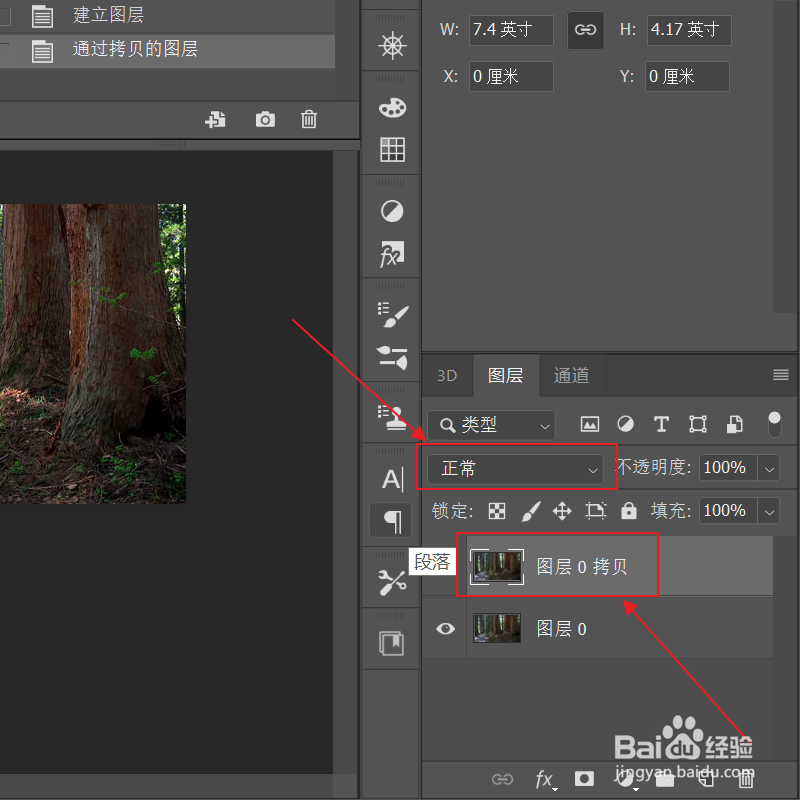Open the Clone Source stamp panel icon
800x800 pixels.
click(x=392, y=418)
